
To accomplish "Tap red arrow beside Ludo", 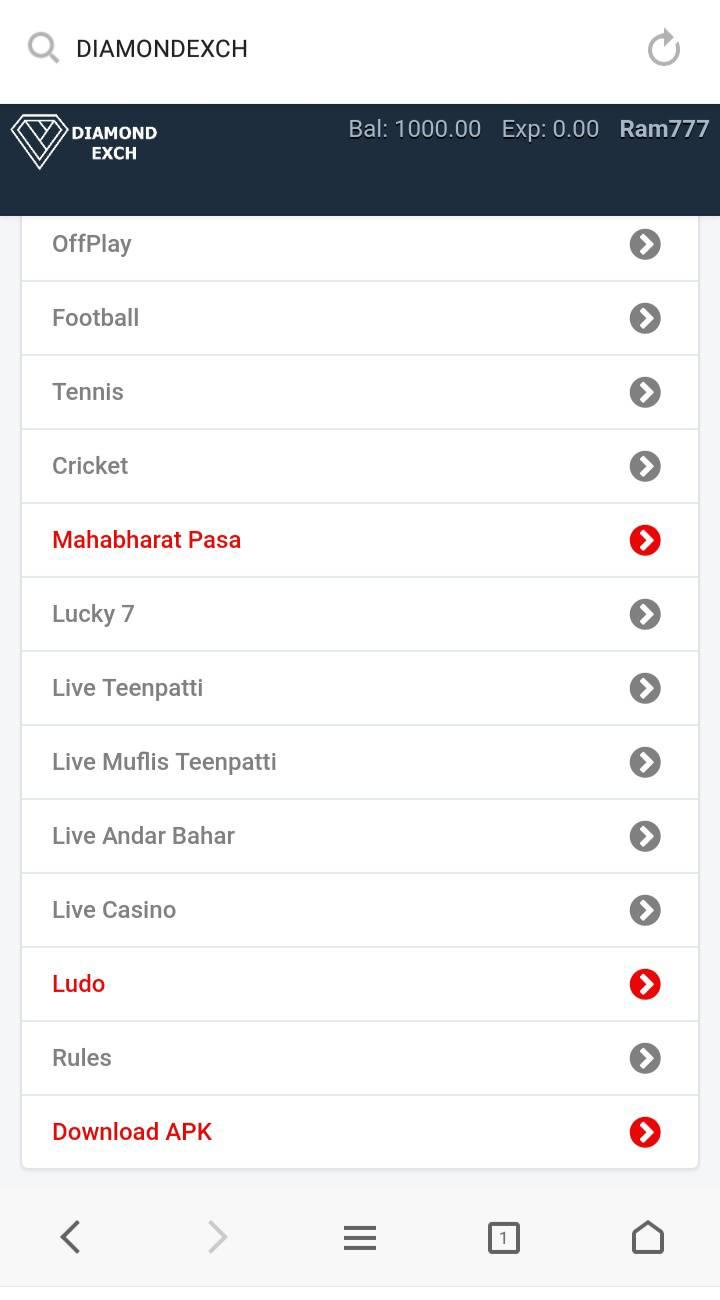I will [645, 984].
